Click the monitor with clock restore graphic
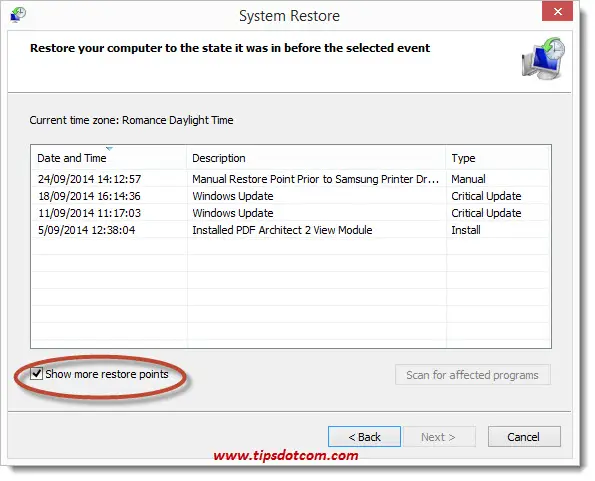Image resolution: width=595 pixels, height=481 pixels. pyautogui.click(x=543, y=58)
